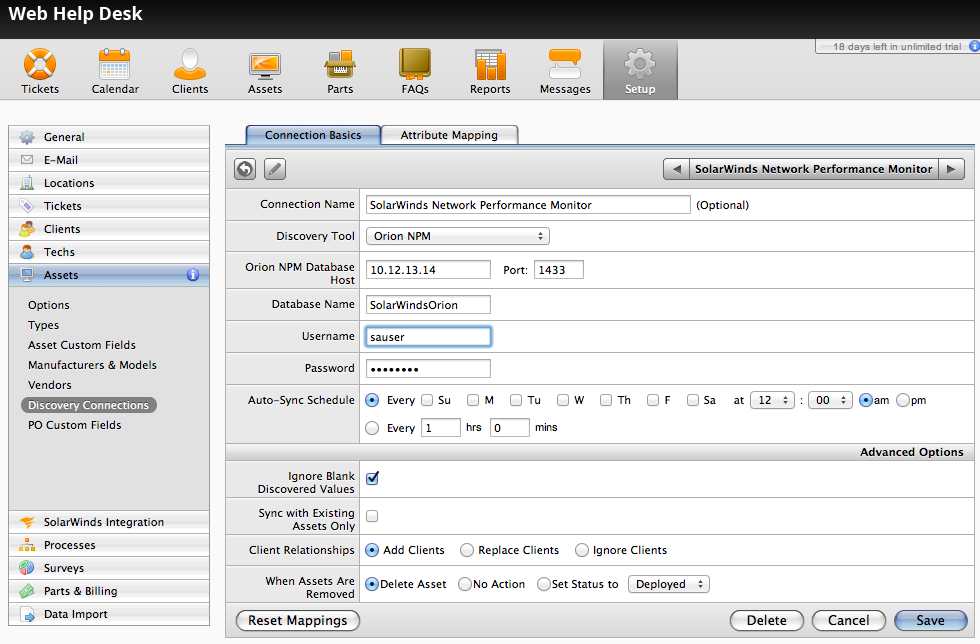Click the Password field

(x=428, y=369)
